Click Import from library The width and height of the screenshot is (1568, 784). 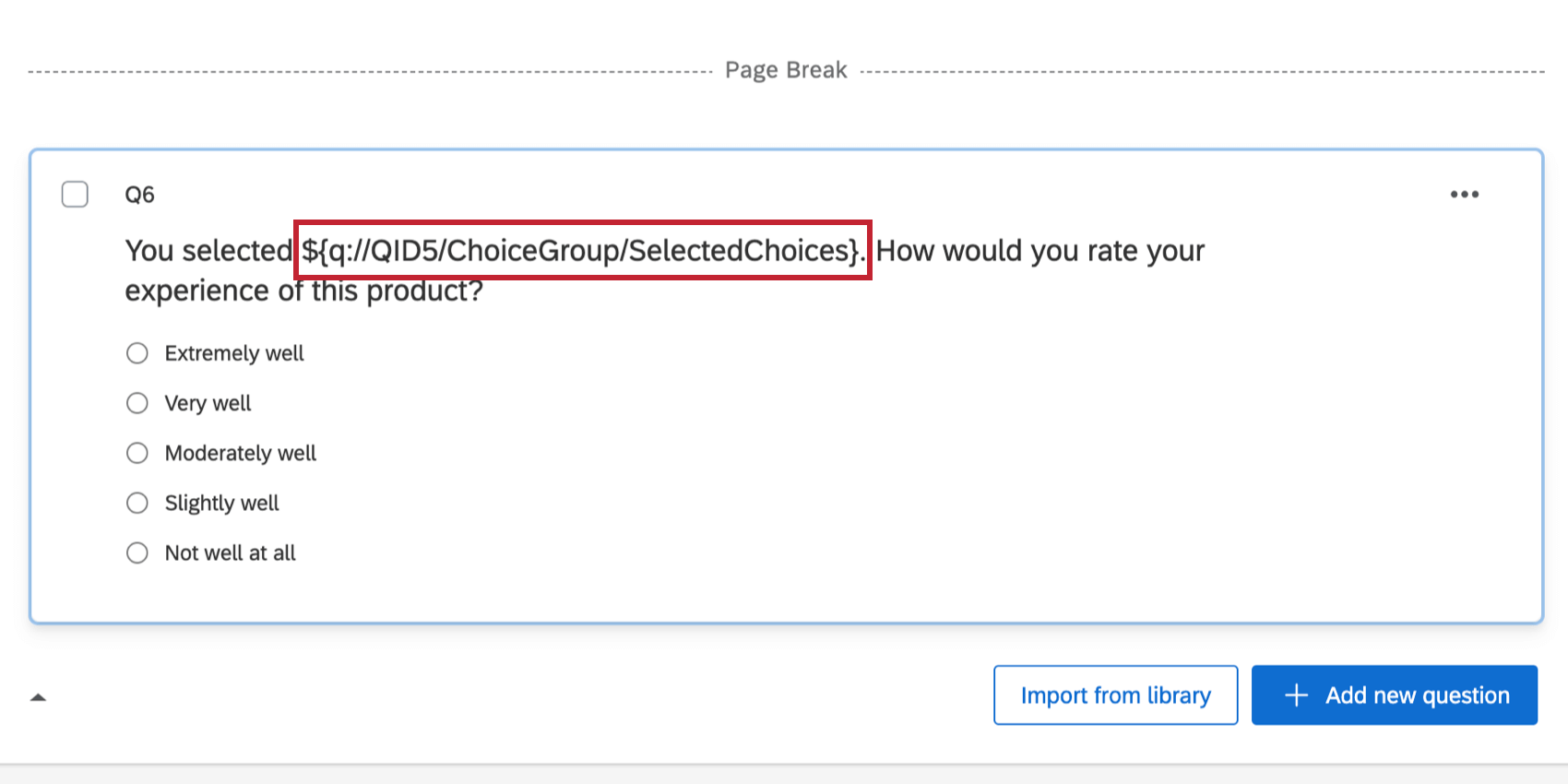[1115, 695]
